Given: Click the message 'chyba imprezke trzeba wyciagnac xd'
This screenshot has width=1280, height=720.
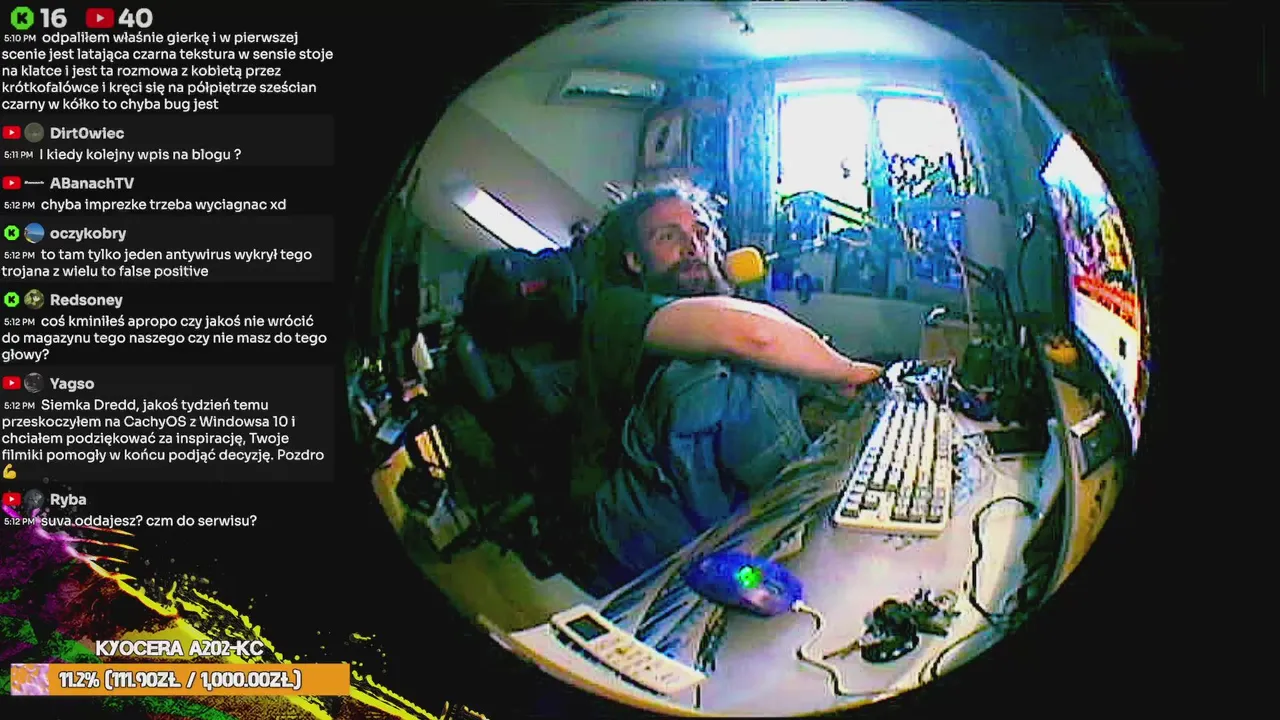Looking at the screenshot, I should (164, 205).
